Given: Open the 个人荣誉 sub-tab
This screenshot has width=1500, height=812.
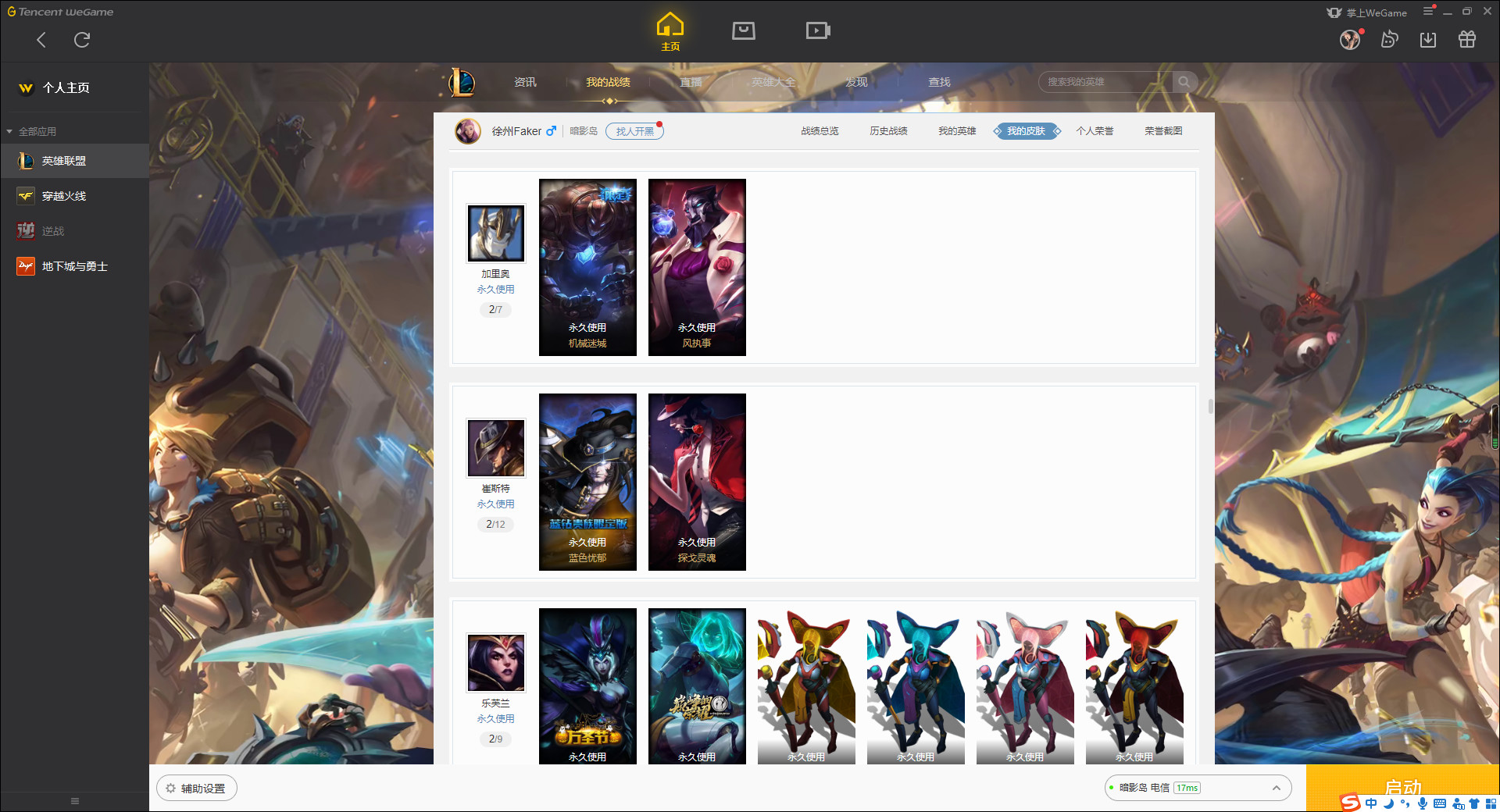Looking at the screenshot, I should (1095, 131).
